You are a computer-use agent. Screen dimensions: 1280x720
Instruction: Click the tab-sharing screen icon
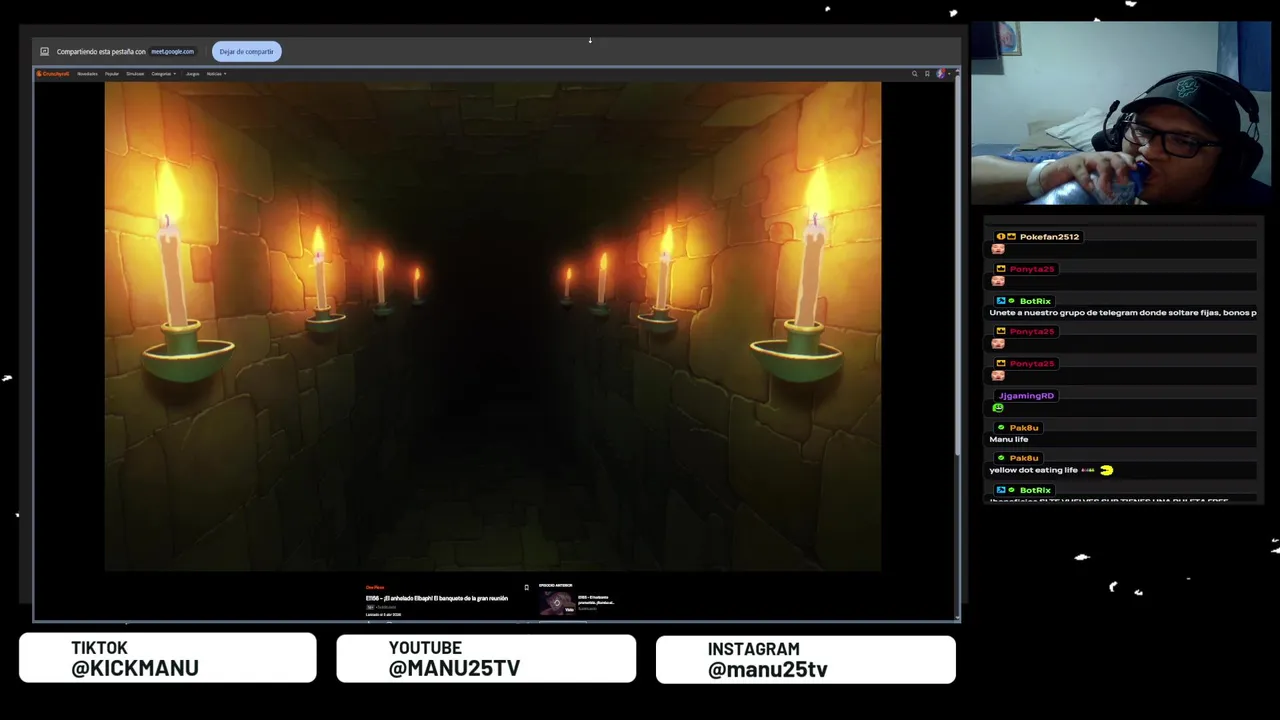point(44,51)
